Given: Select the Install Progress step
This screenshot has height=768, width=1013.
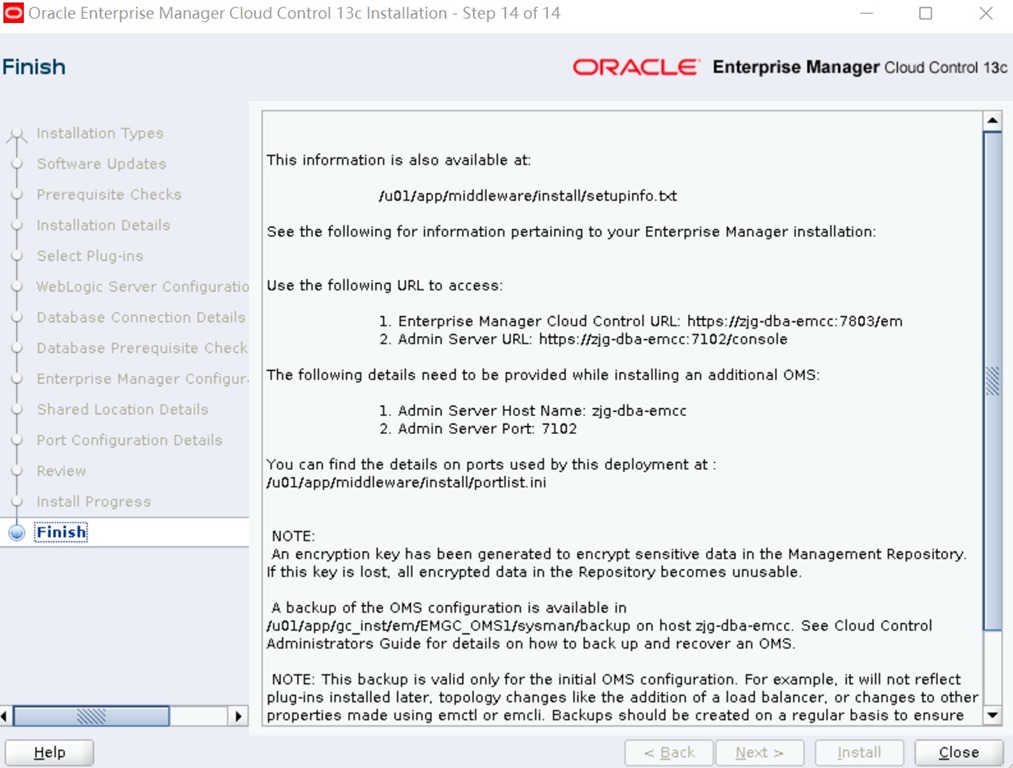Looking at the screenshot, I should 94,502.
